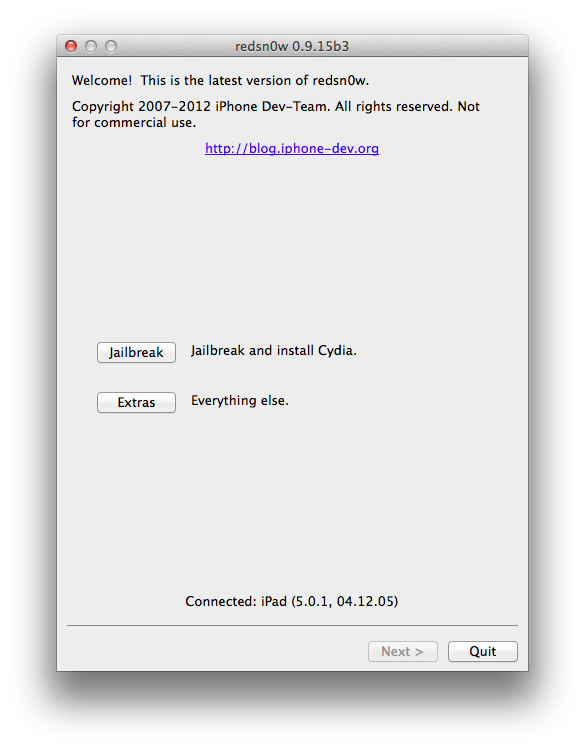The width and height of the screenshot is (585, 750).
Task: Click the Welcome message text line
Action: pyautogui.click(x=221, y=80)
